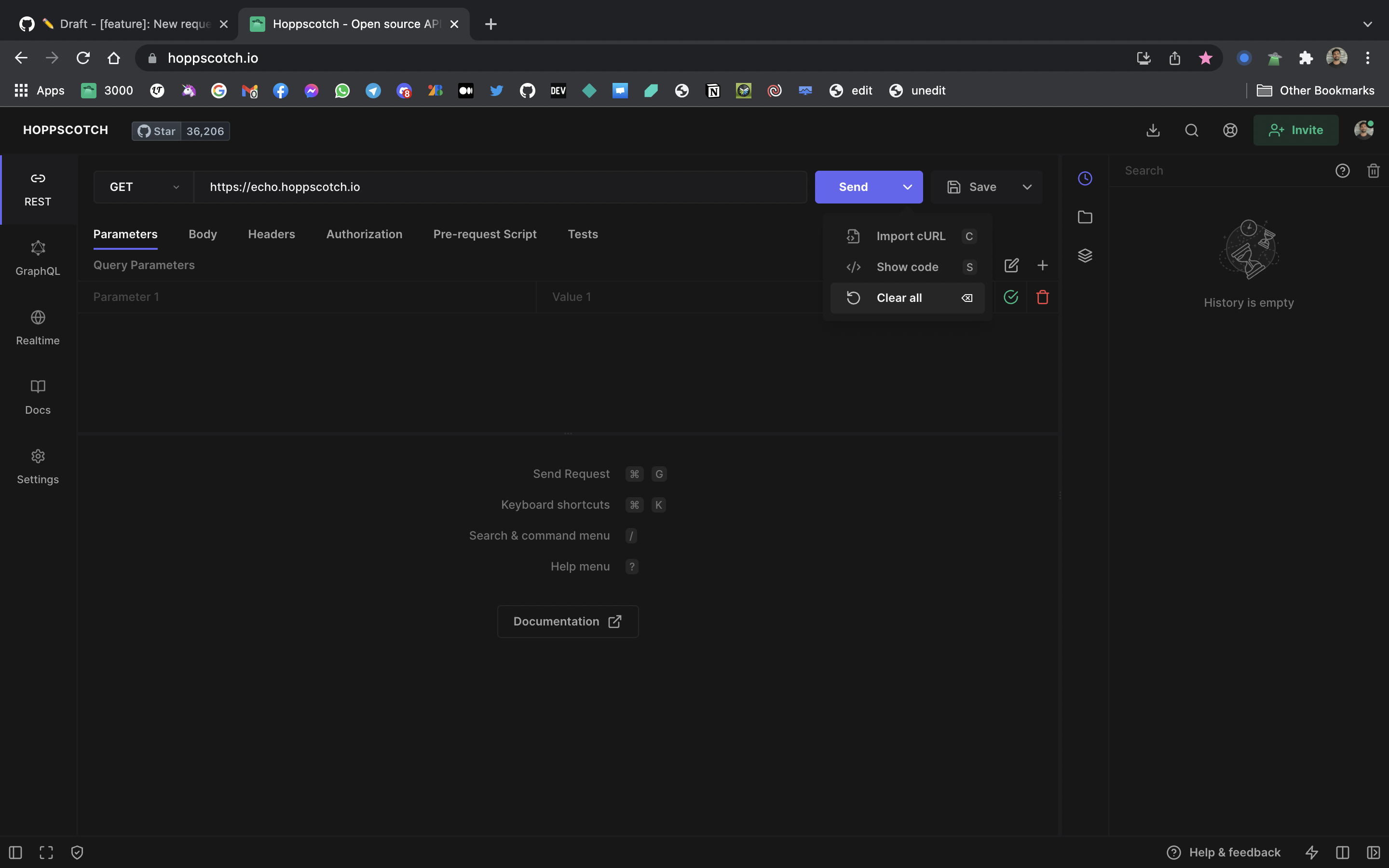Image resolution: width=1389 pixels, height=868 pixels.
Task: Click the Documentation link button
Action: point(568,621)
